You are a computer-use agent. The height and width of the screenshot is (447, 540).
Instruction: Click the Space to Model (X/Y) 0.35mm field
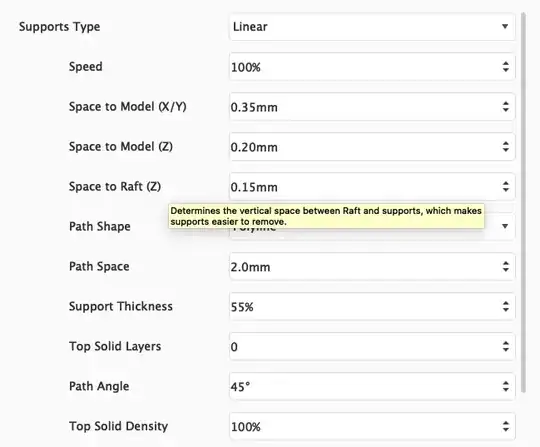tap(372, 106)
